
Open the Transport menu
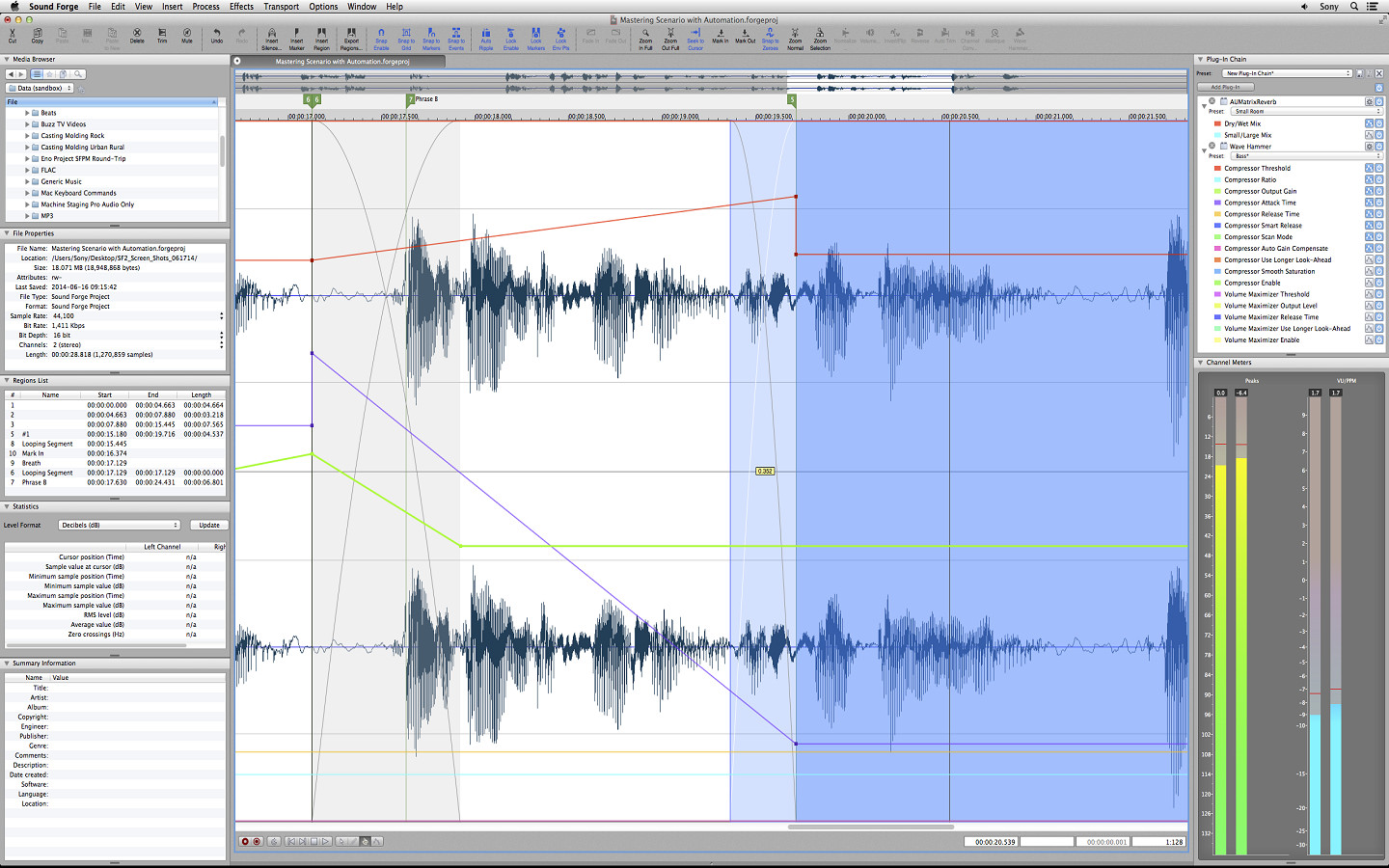(x=281, y=7)
